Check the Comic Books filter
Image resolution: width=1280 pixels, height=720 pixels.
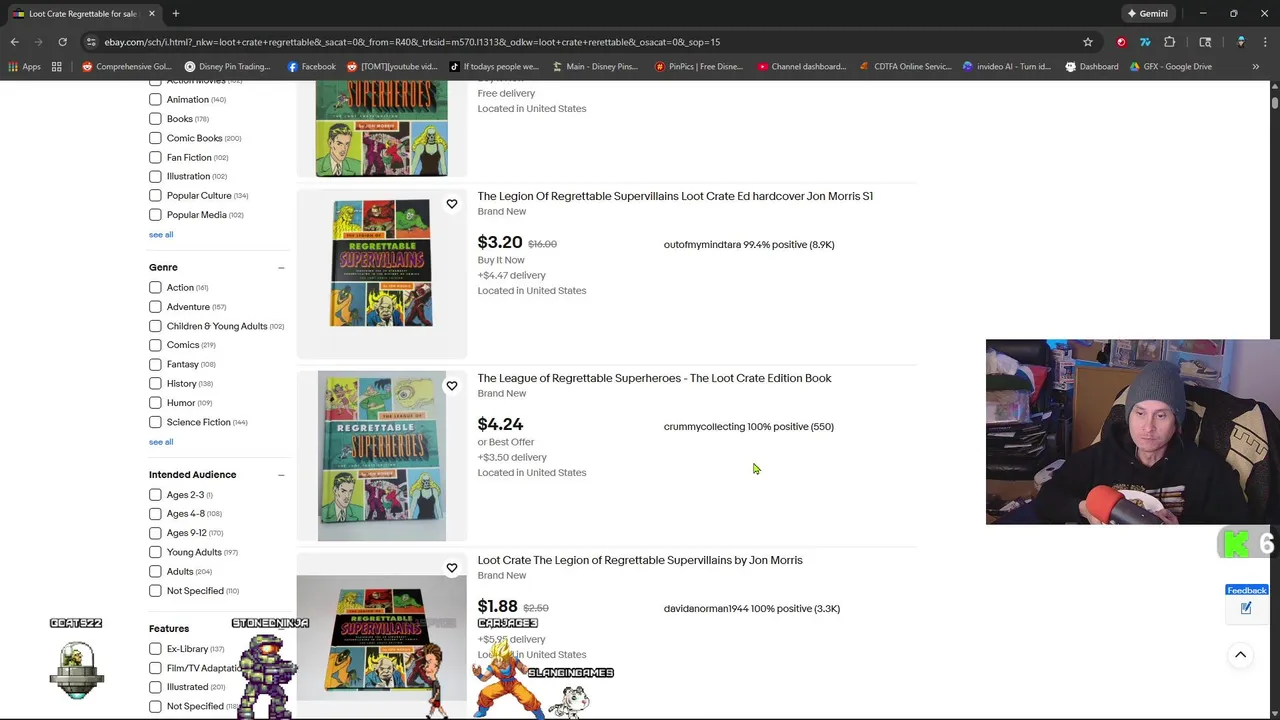155,138
